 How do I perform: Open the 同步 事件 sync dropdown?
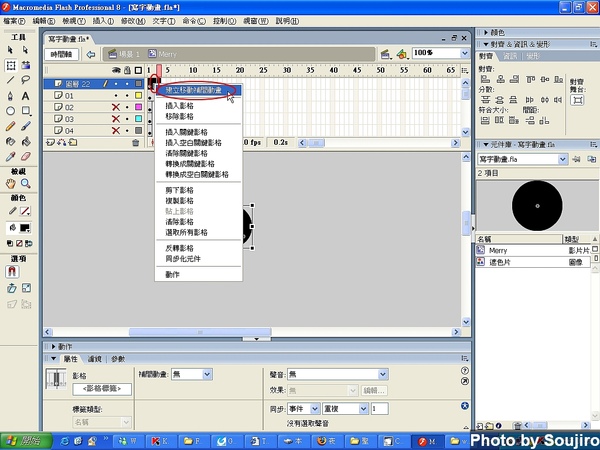315,409
